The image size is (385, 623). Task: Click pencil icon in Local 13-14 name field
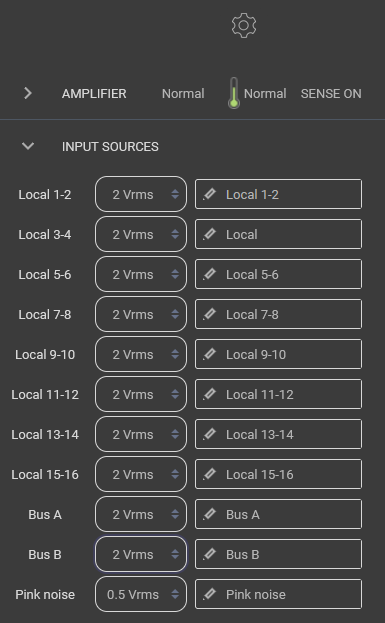[x=209, y=434]
